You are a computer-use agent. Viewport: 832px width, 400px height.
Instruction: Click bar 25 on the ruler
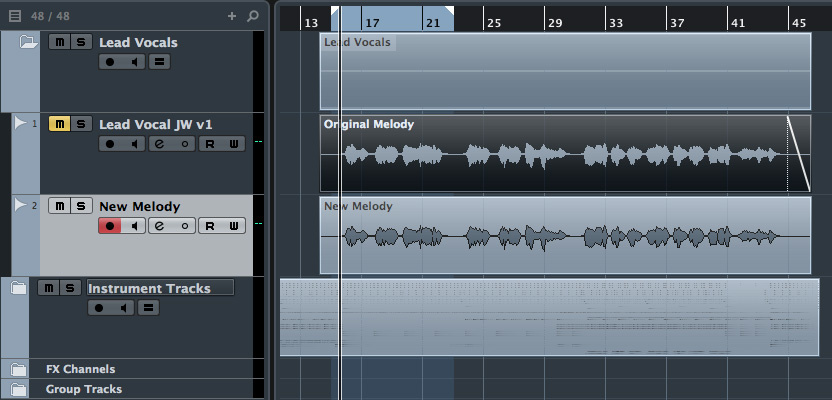pos(494,23)
